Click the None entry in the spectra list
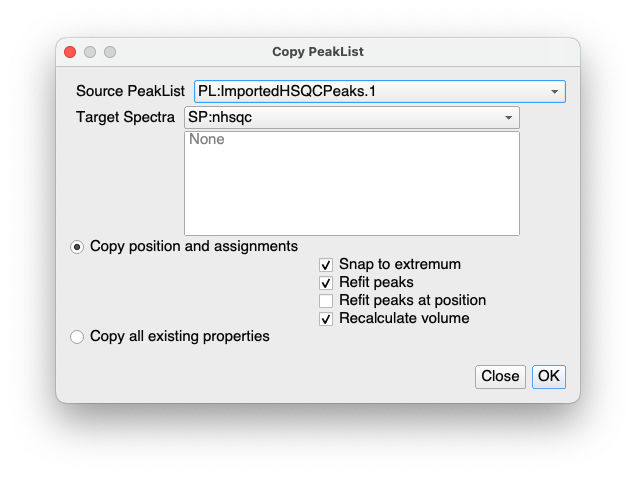 pos(207,140)
